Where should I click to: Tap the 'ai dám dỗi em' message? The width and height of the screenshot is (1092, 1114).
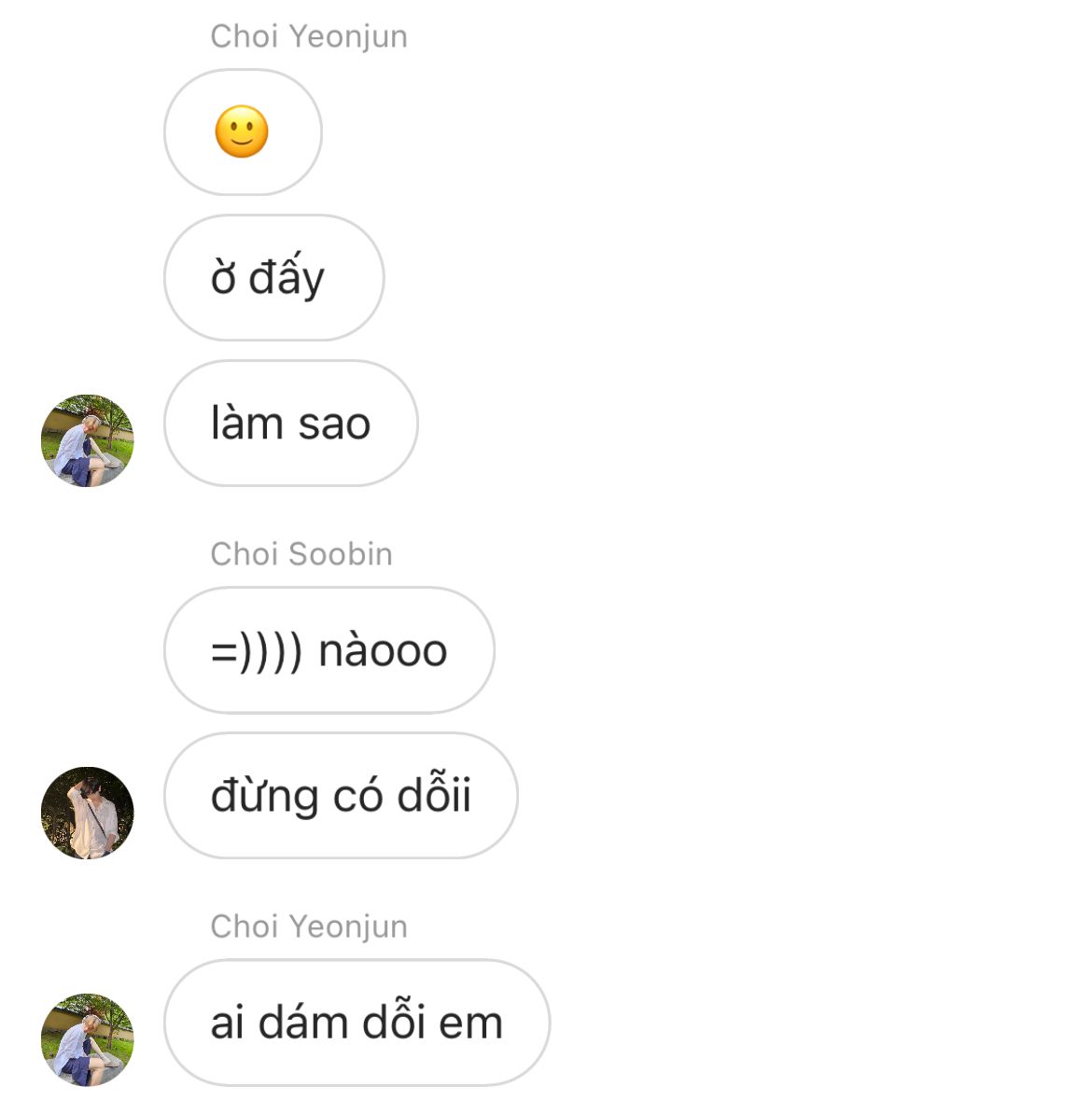tap(357, 1023)
